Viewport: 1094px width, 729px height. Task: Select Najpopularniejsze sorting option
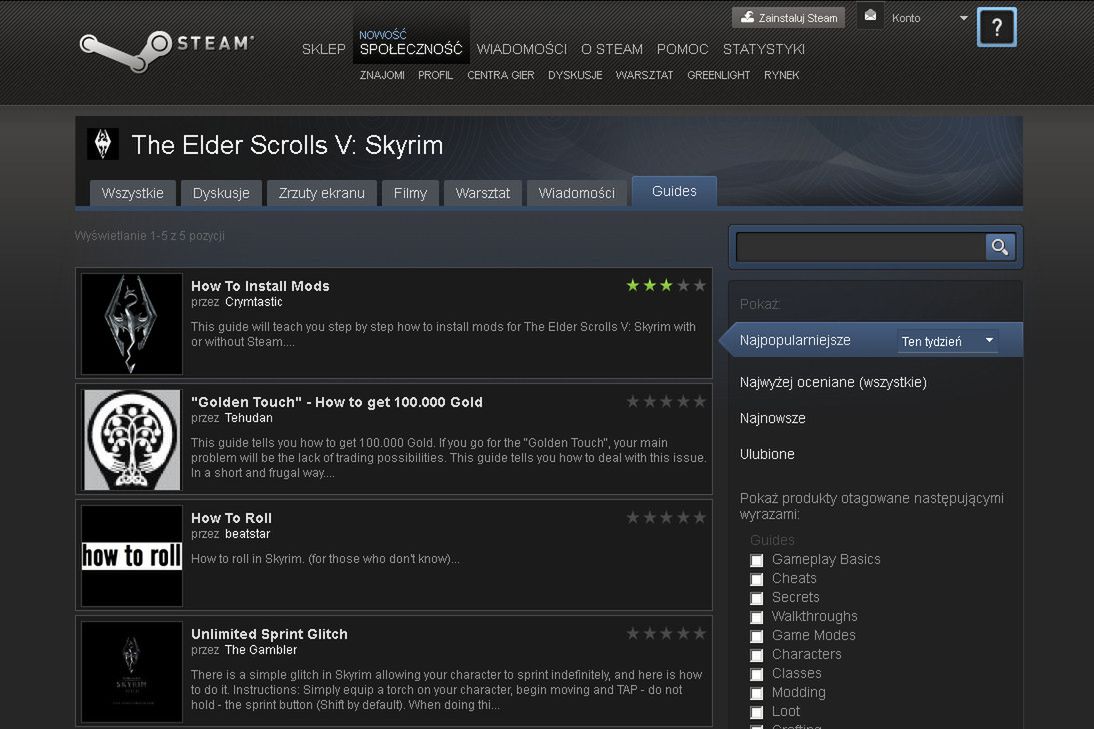[x=795, y=340]
